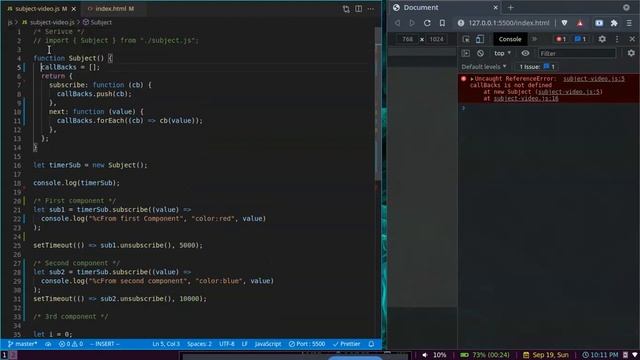Change indentation via Spaces: 2
Image resolution: width=640 pixels, height=360 pixels.
point(199,344)
